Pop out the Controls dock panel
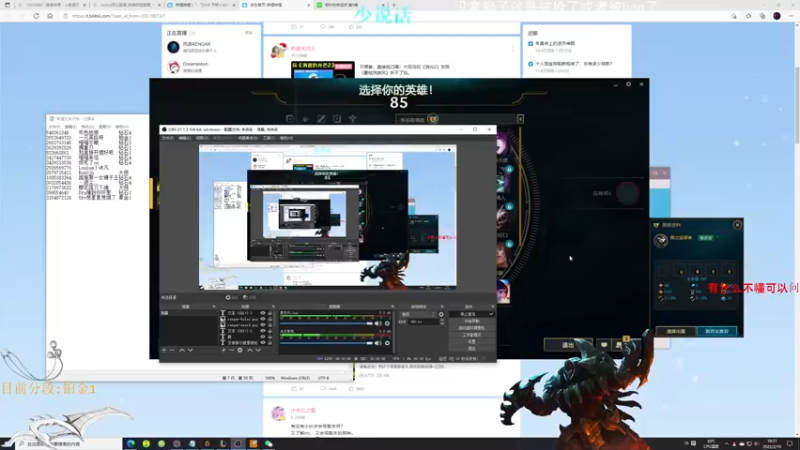Image resolution: width=800 pixels, height=450 pixels. (x=491, y=306)
